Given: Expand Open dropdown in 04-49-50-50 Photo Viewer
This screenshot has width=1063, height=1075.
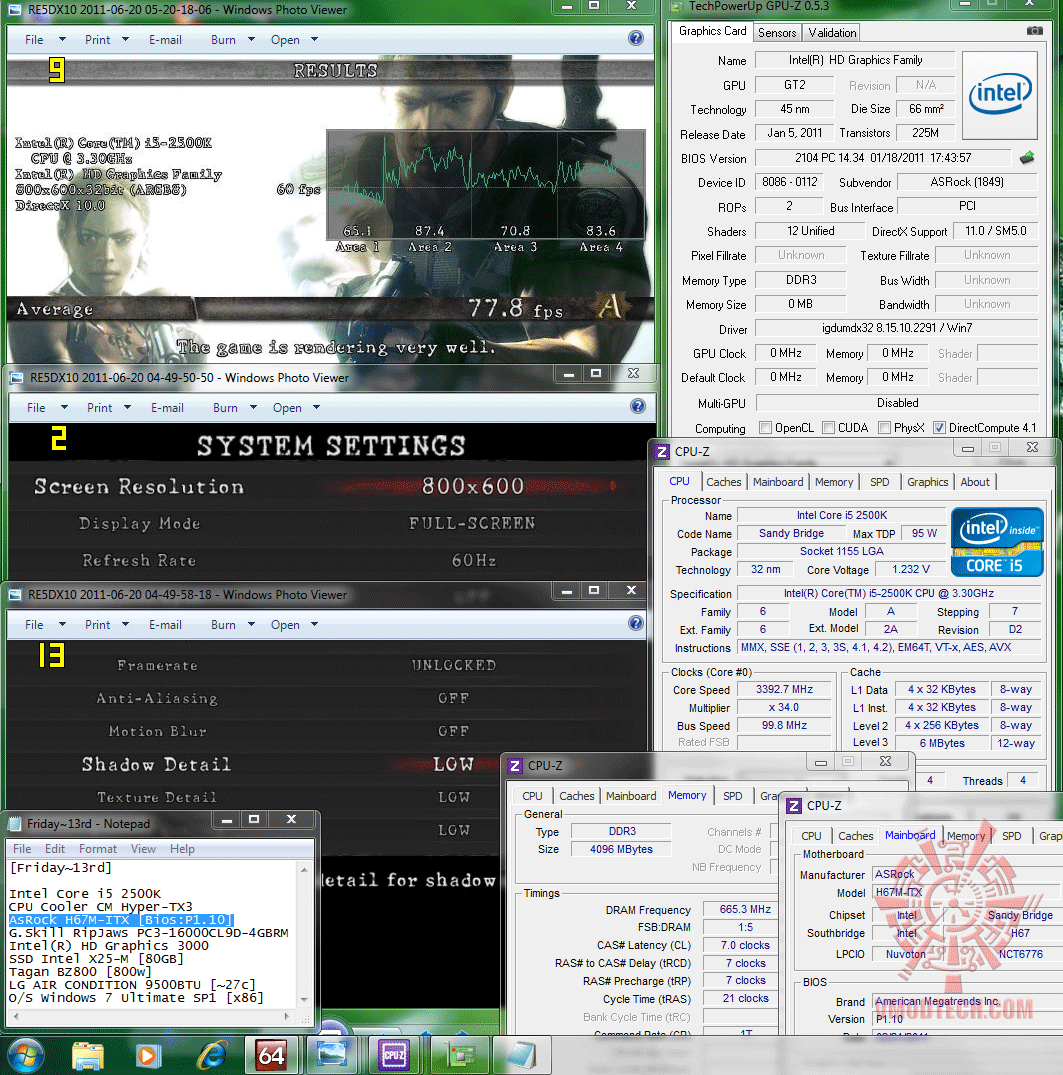Looking at the screenshot, I should click(317, 407).
